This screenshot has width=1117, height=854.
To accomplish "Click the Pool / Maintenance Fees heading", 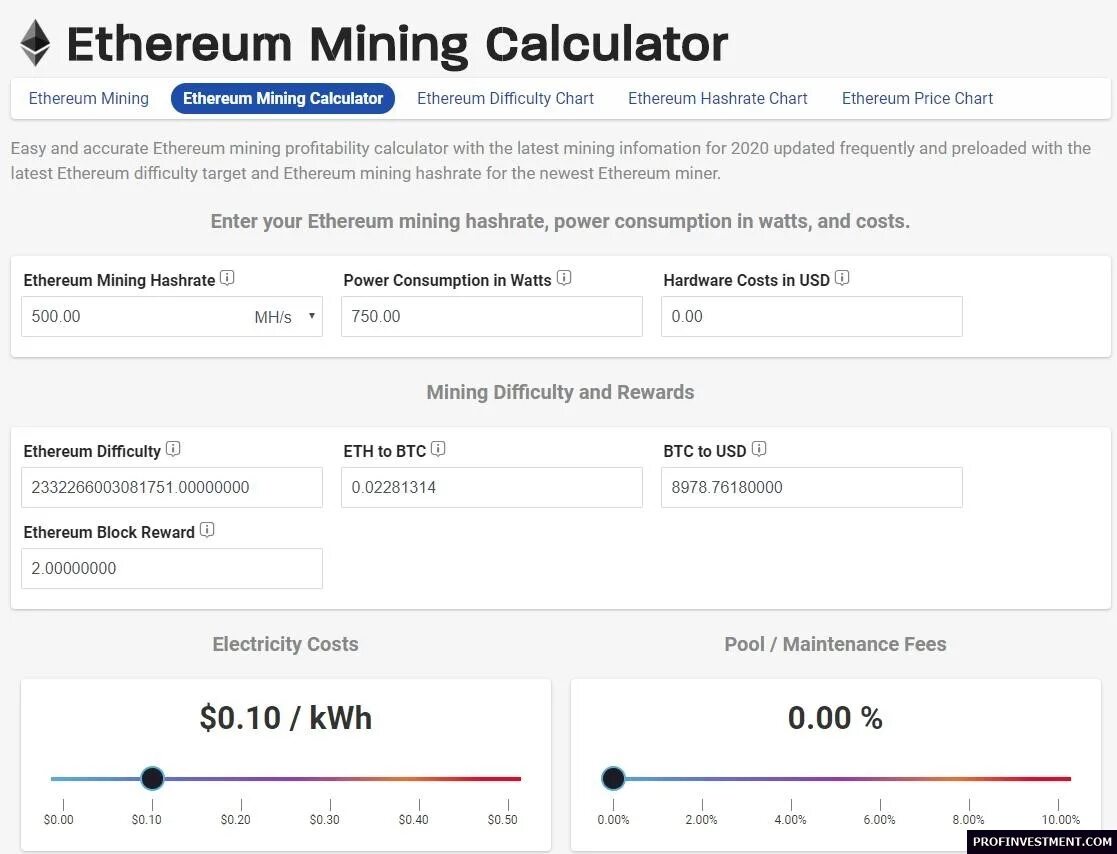I will pos(835,644).
